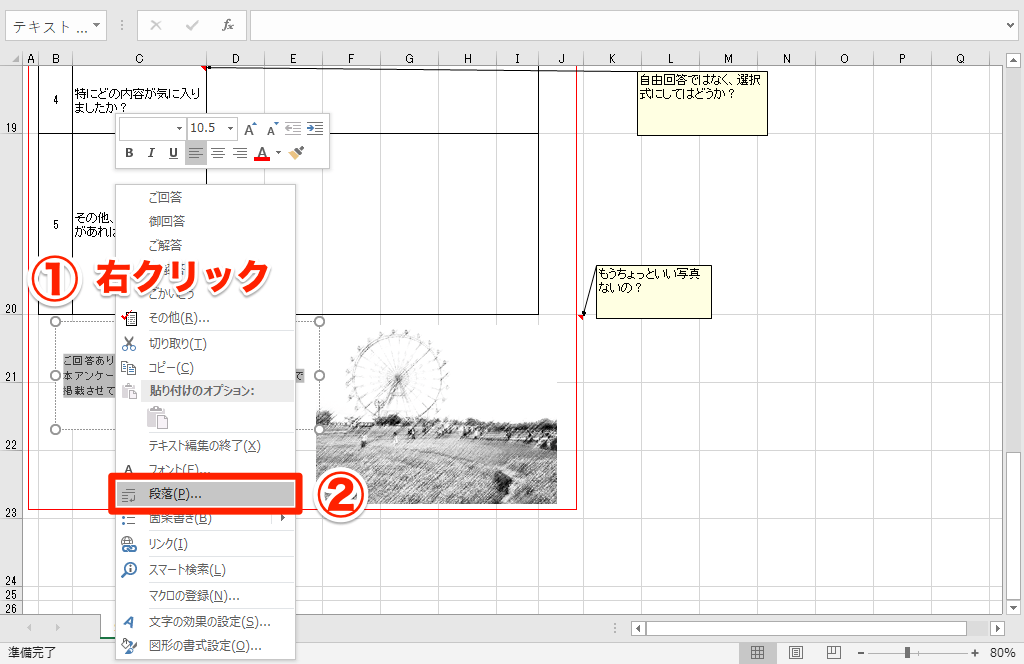Screen dimensions: 1024x664
Task: Open the 10.5 font size dropdown
Action: 230,129
